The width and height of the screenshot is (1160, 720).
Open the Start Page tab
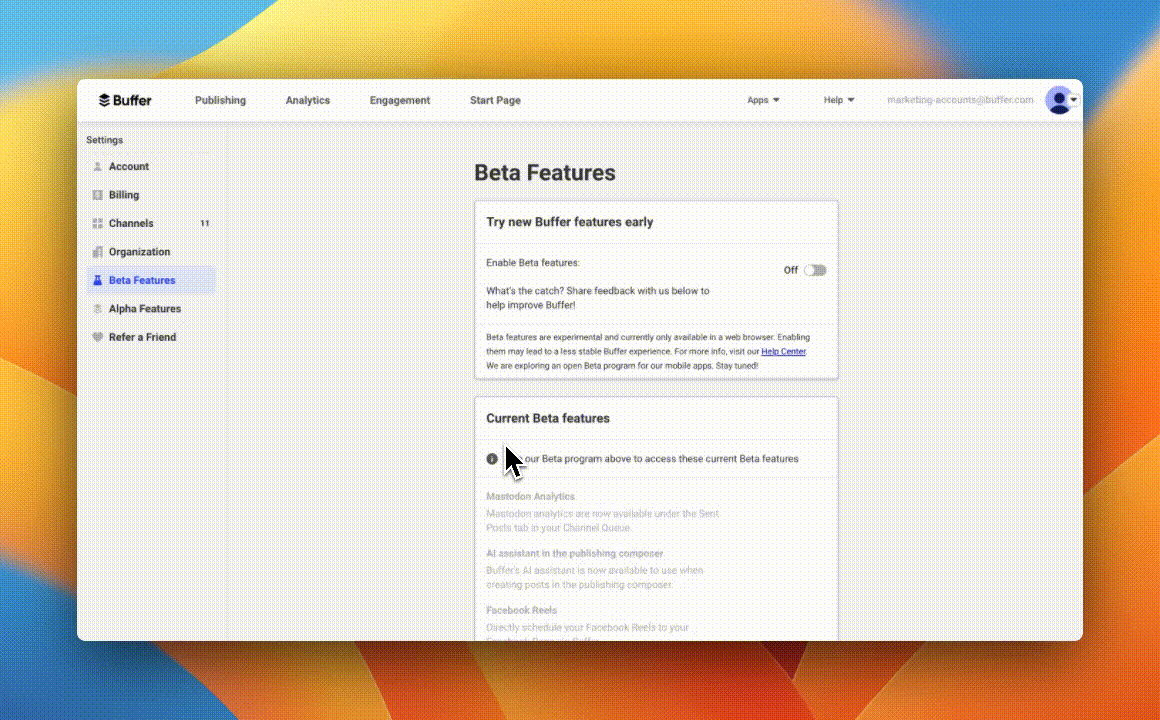[495, 100]
